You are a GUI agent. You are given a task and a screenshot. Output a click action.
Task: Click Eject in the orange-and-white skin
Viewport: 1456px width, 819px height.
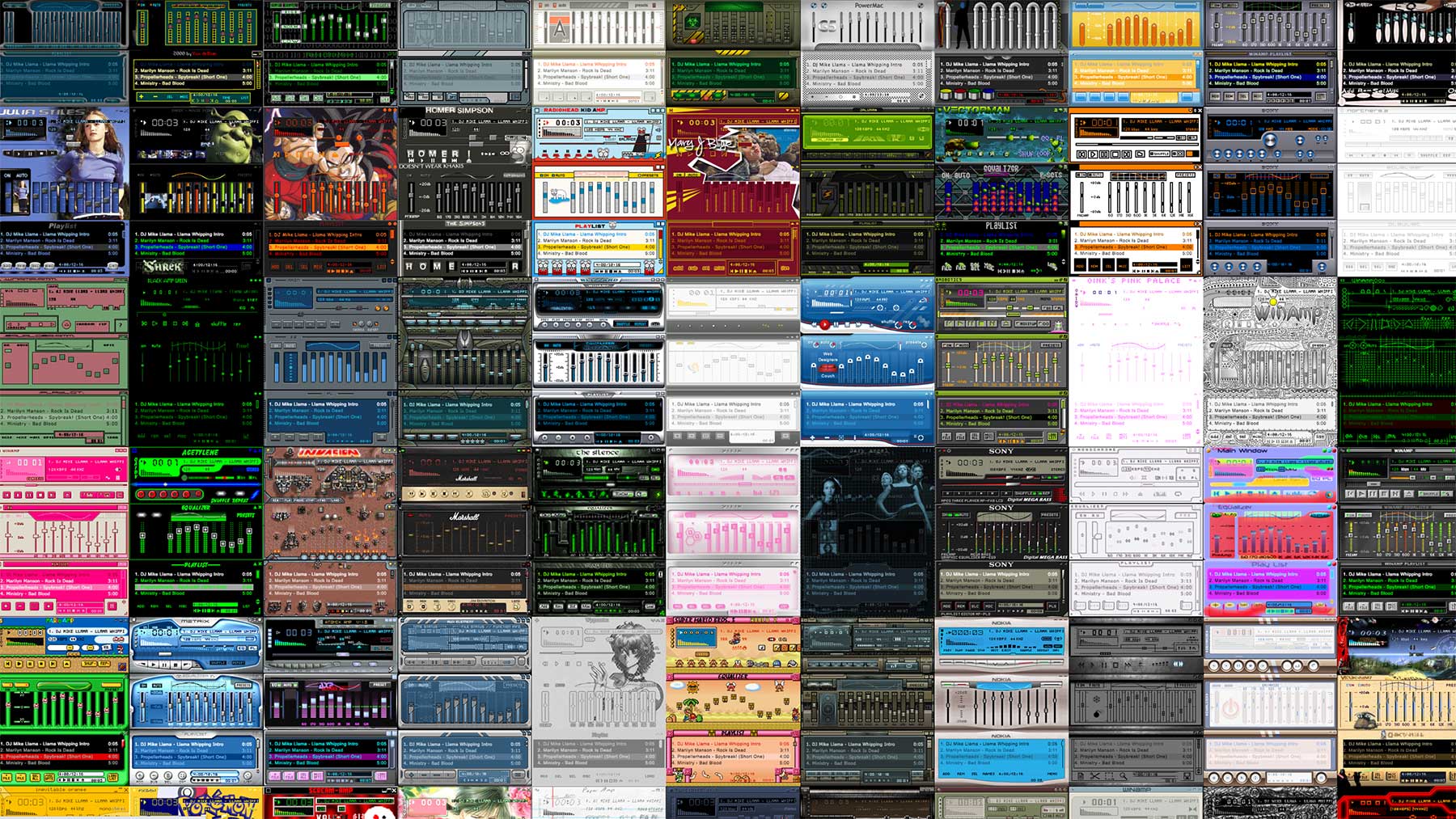point(1138,154)
